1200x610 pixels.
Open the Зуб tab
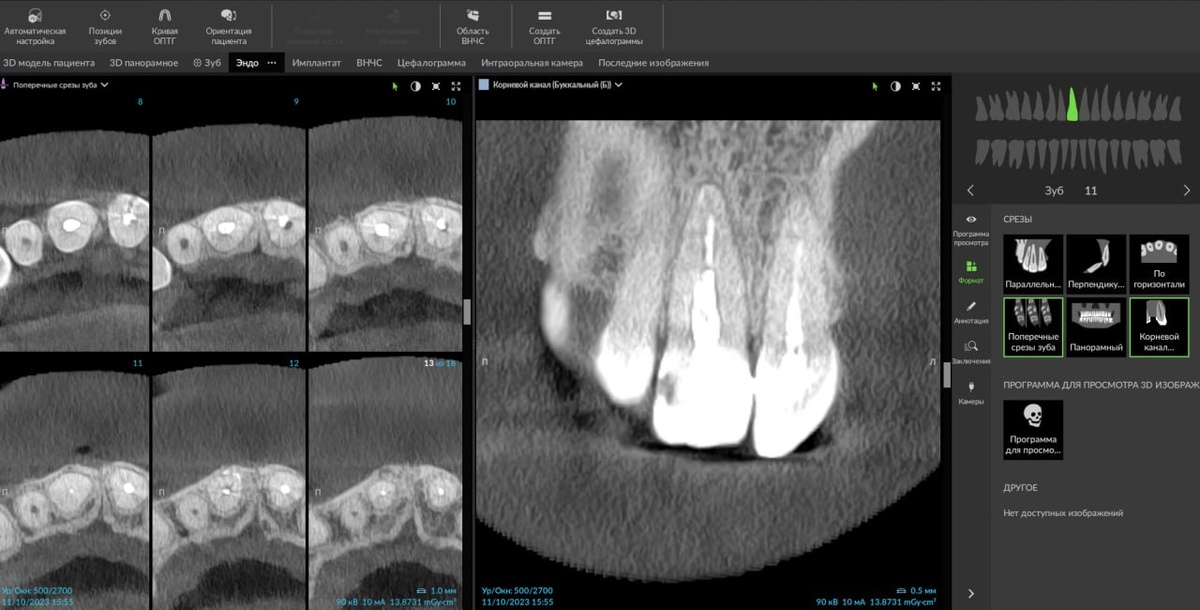click(x=207, y=62)
